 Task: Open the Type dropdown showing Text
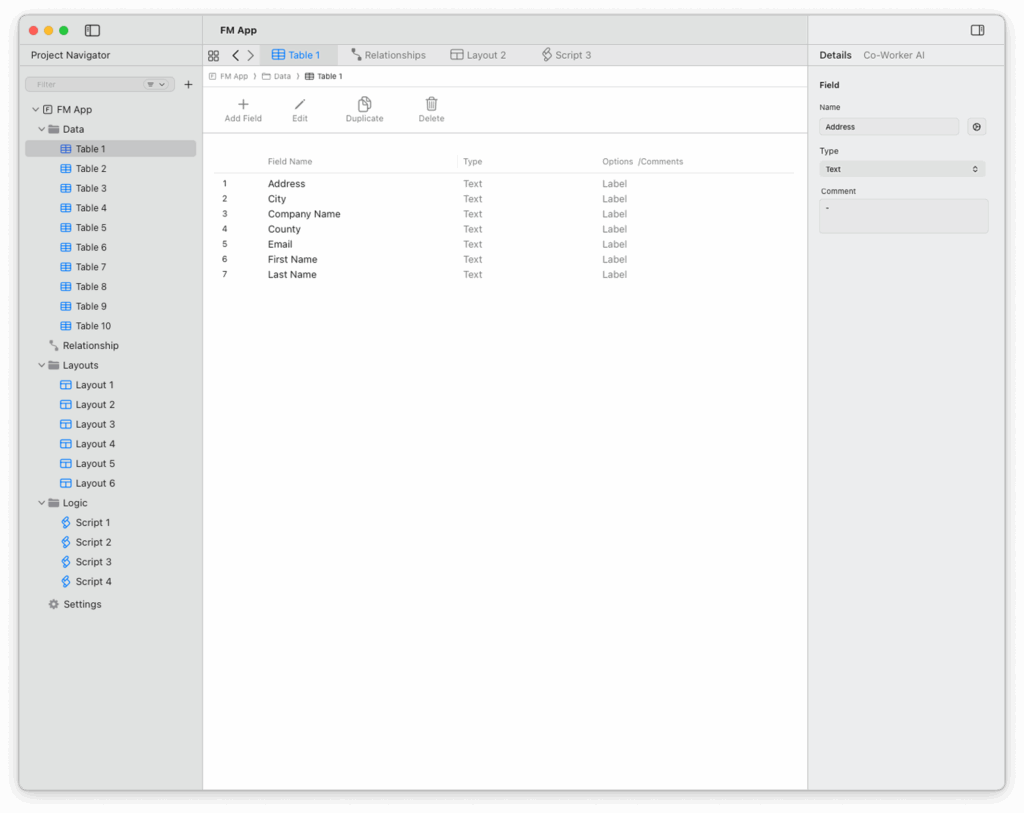[902, 169]
